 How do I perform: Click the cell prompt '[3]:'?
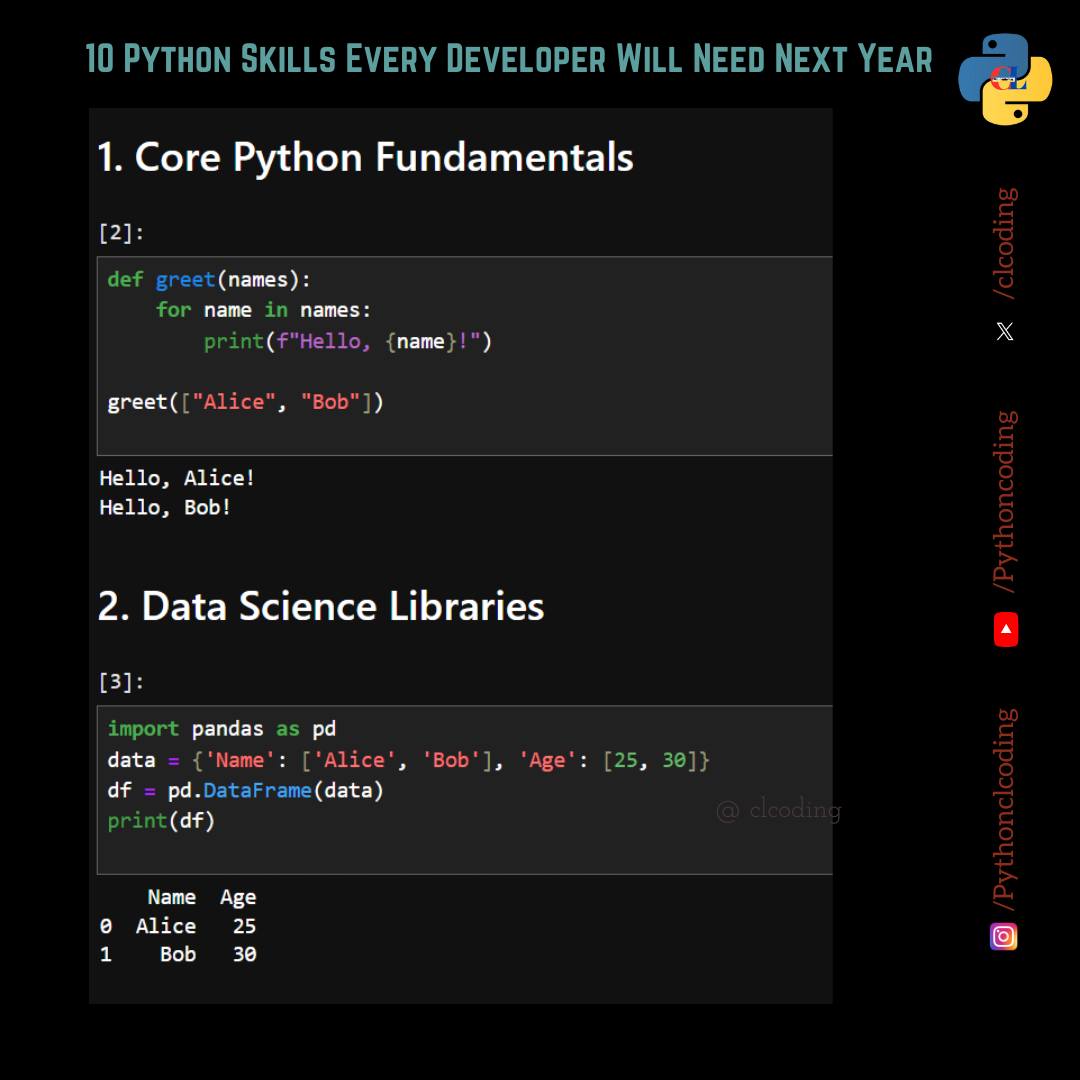tap(121, 682)
